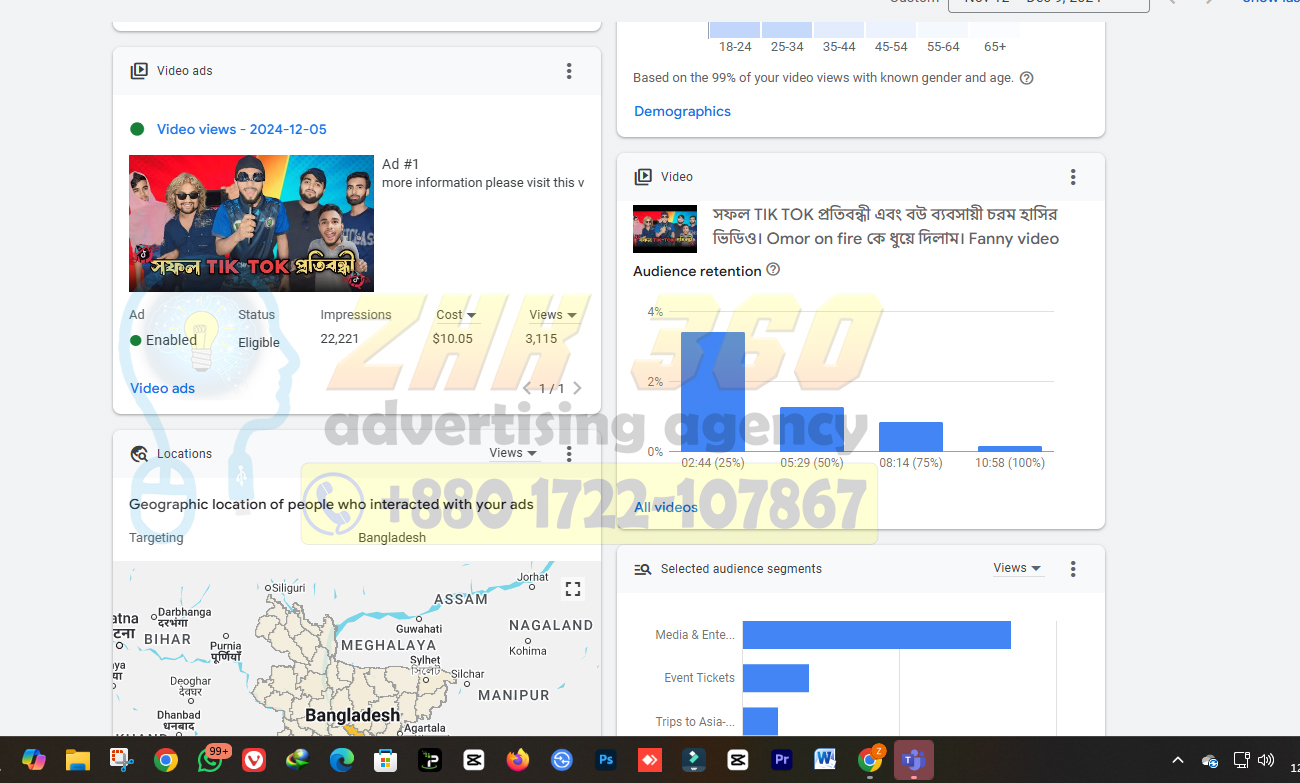
Task: Click the Enabled ad status
Action: [164, 340]
